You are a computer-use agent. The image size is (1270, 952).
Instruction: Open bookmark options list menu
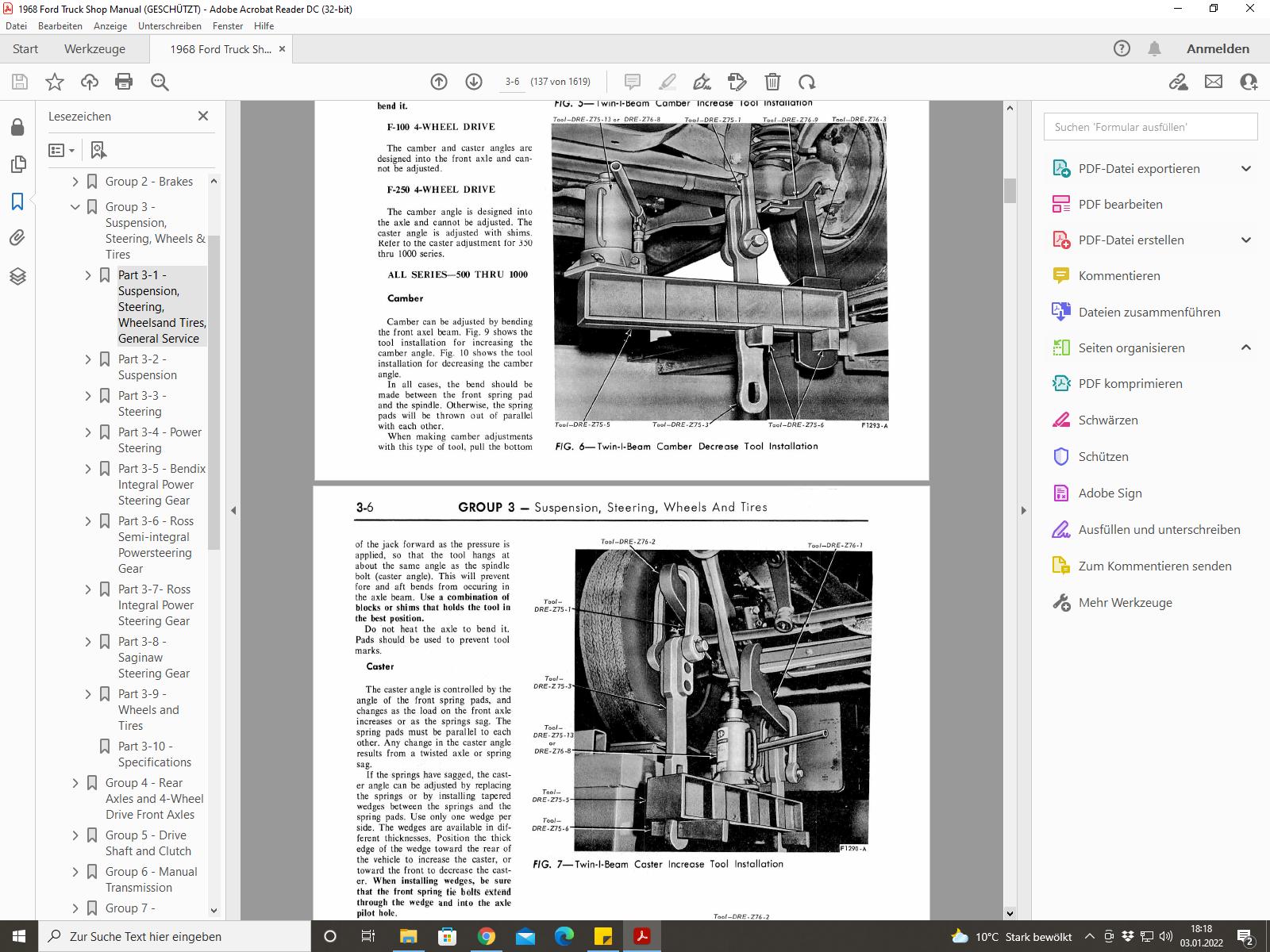pos(61,150)
